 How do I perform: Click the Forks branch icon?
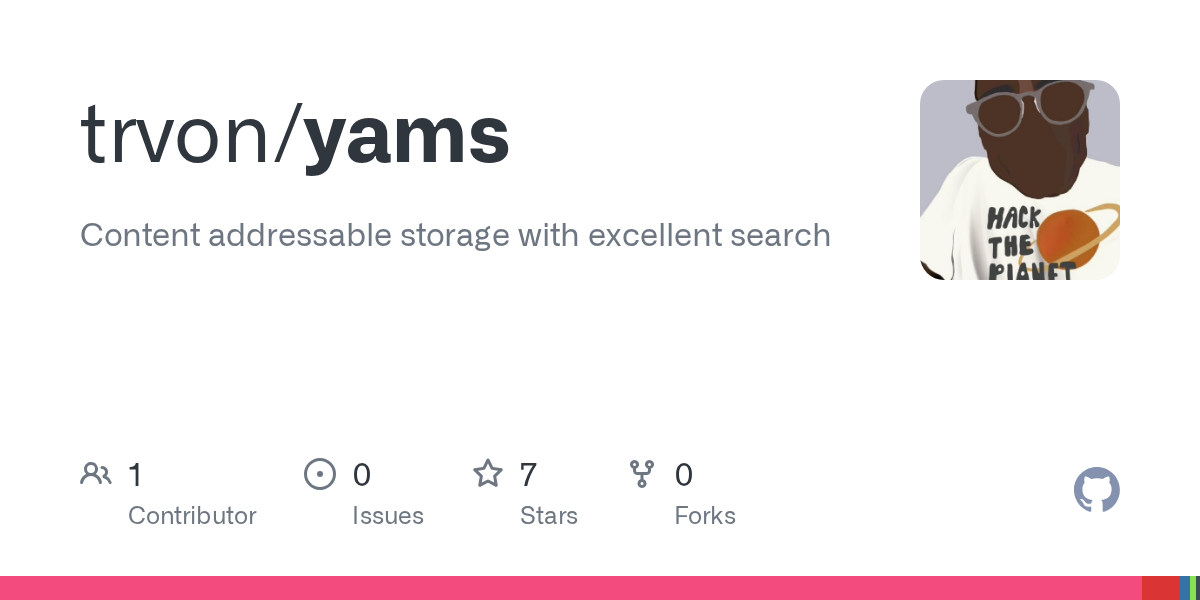(642, 474)
